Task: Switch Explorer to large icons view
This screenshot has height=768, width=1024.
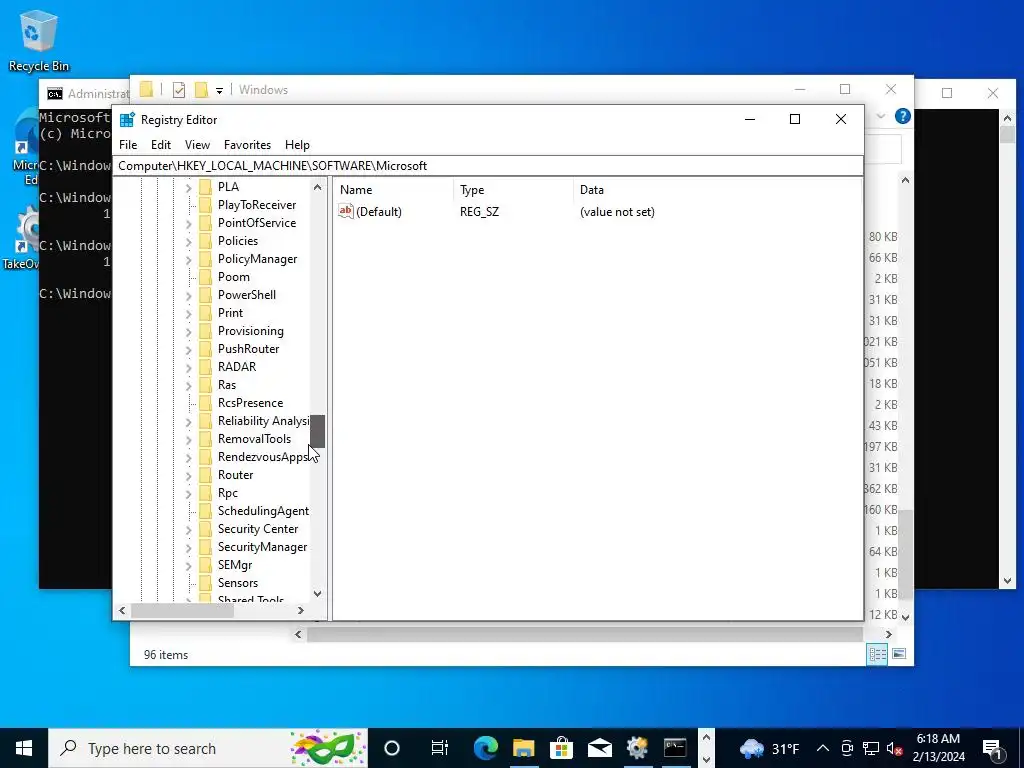Action: 899,654
